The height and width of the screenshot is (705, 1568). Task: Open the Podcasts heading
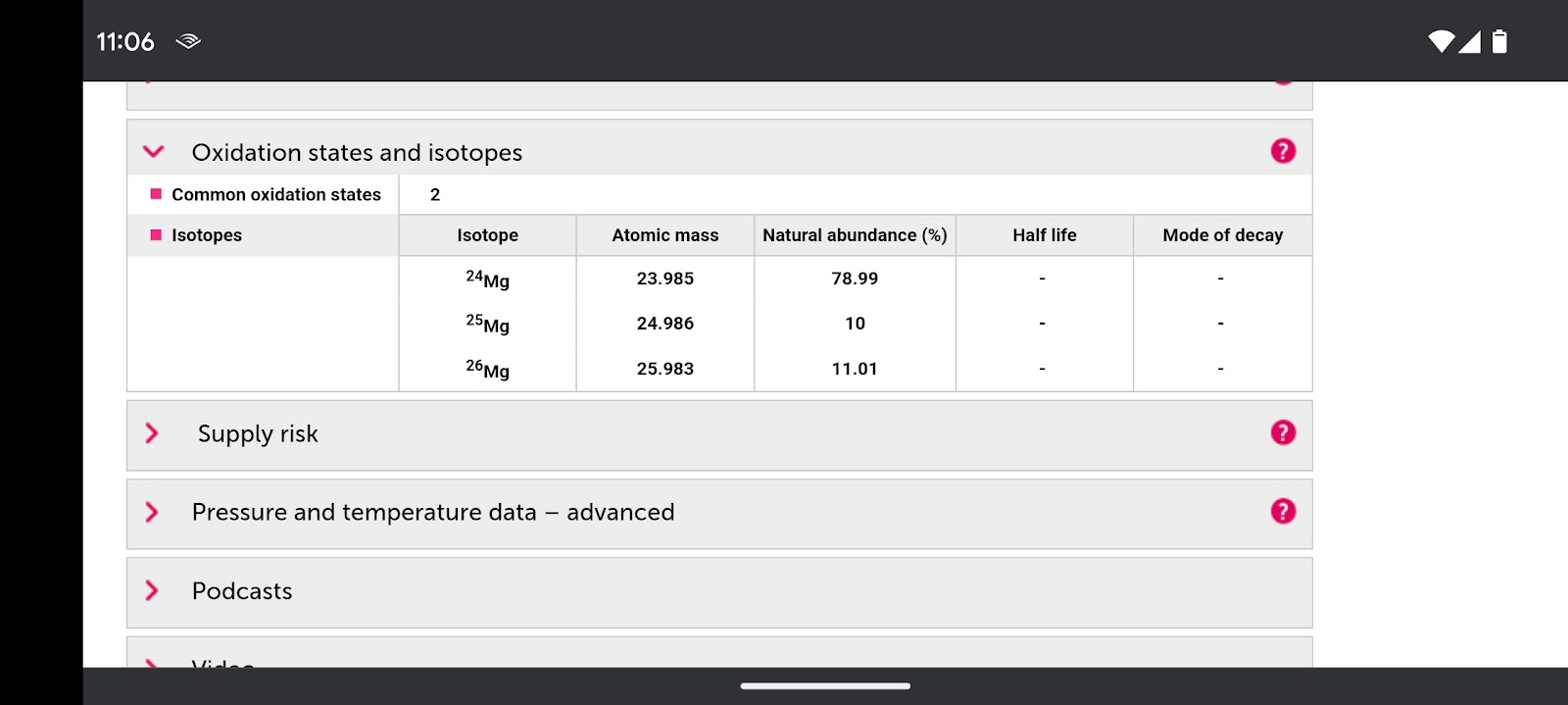(242, 591)
